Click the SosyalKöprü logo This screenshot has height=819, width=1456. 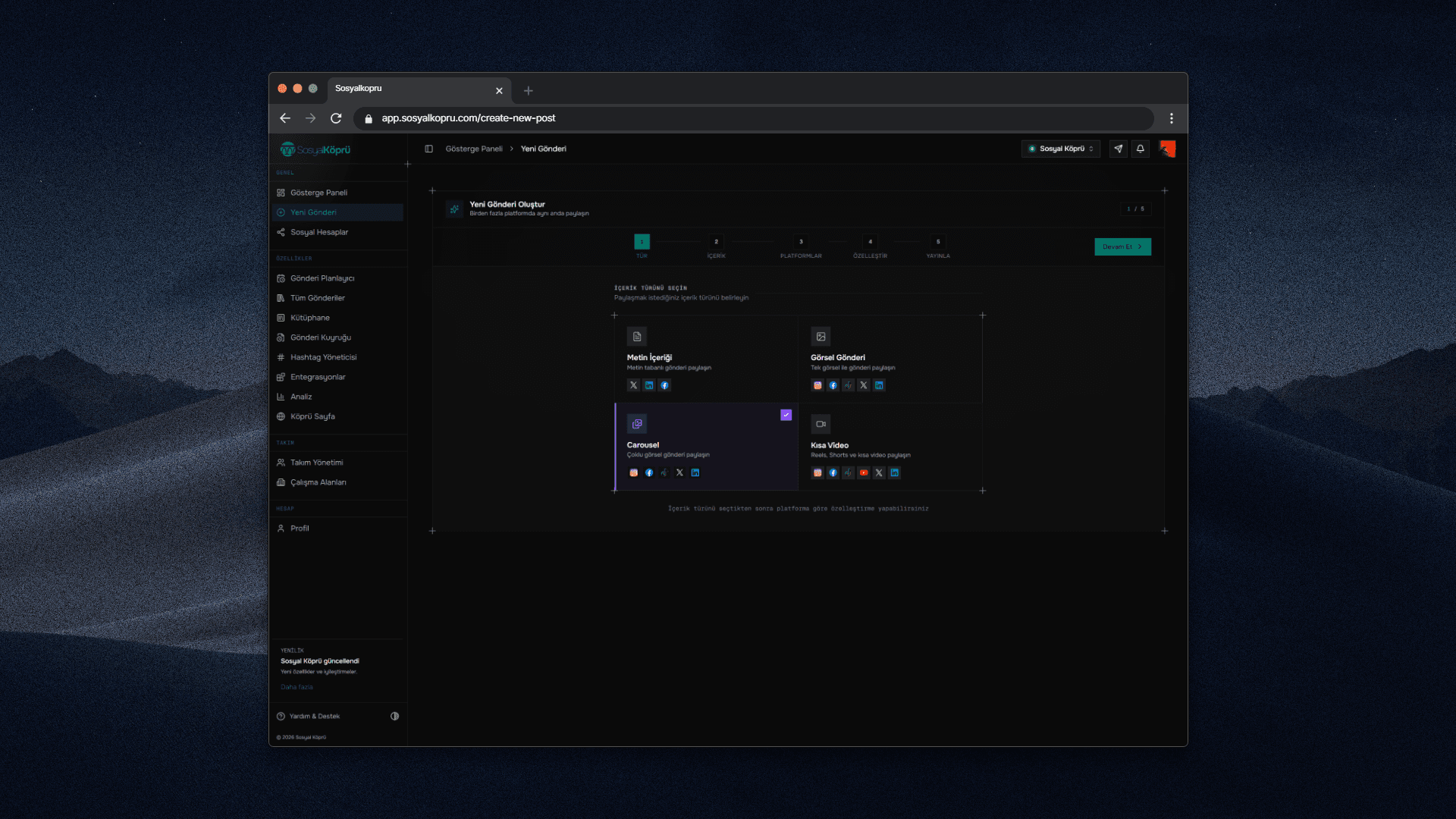(315, 149)
